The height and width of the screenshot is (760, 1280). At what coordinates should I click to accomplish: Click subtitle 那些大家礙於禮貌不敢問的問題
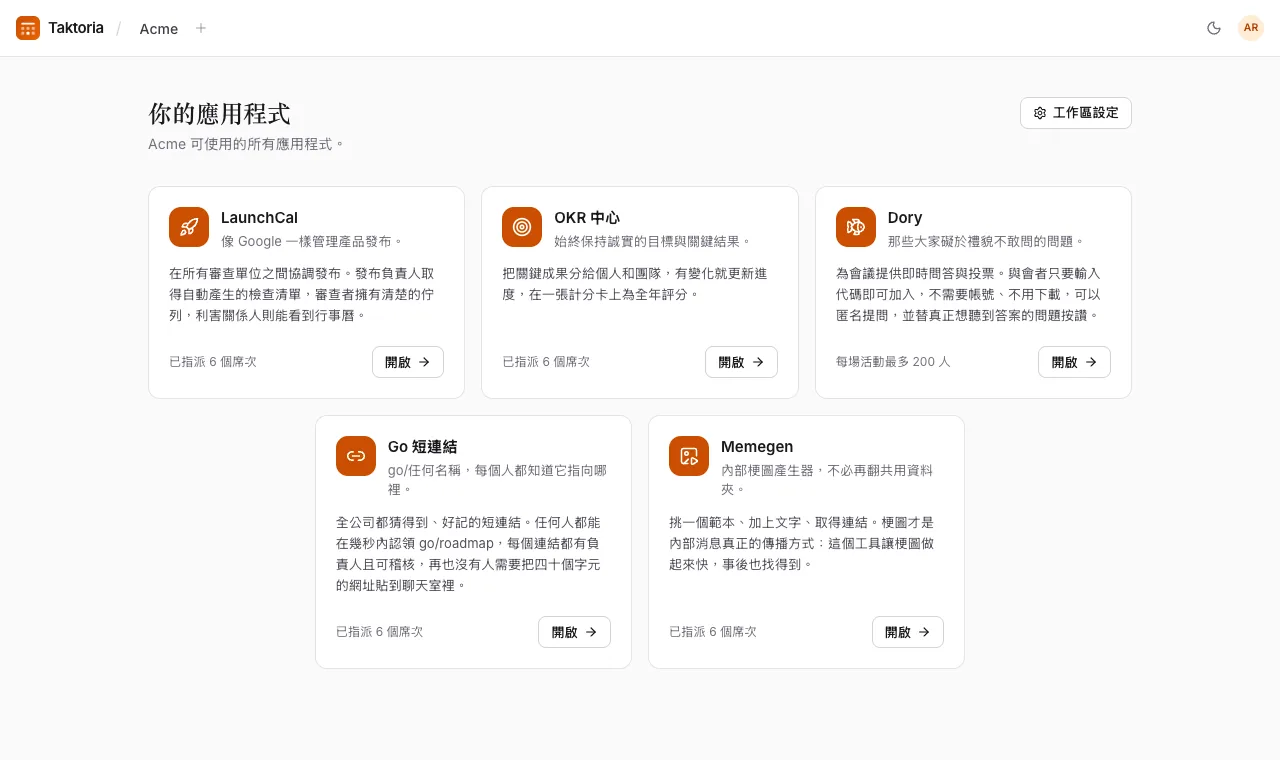point(986,242)
